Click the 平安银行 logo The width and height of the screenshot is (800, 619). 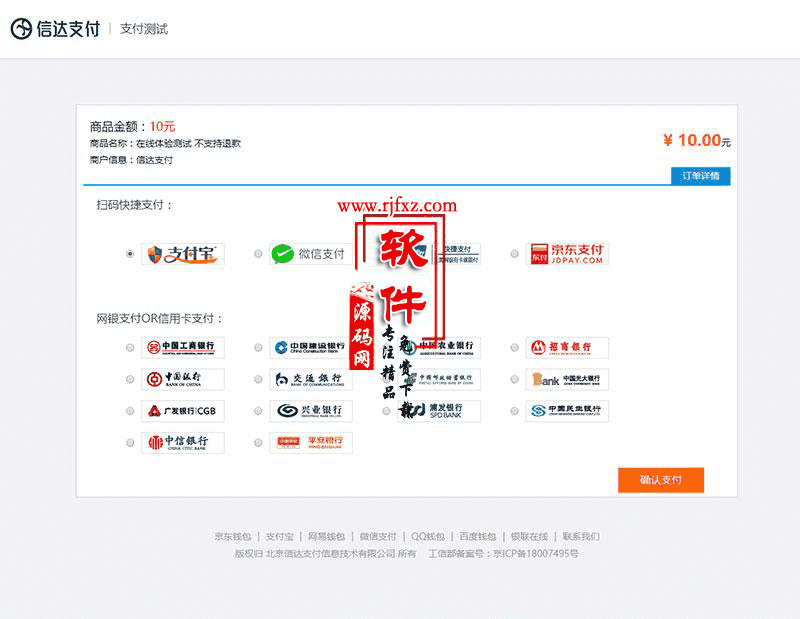click(x=311, y=443)
